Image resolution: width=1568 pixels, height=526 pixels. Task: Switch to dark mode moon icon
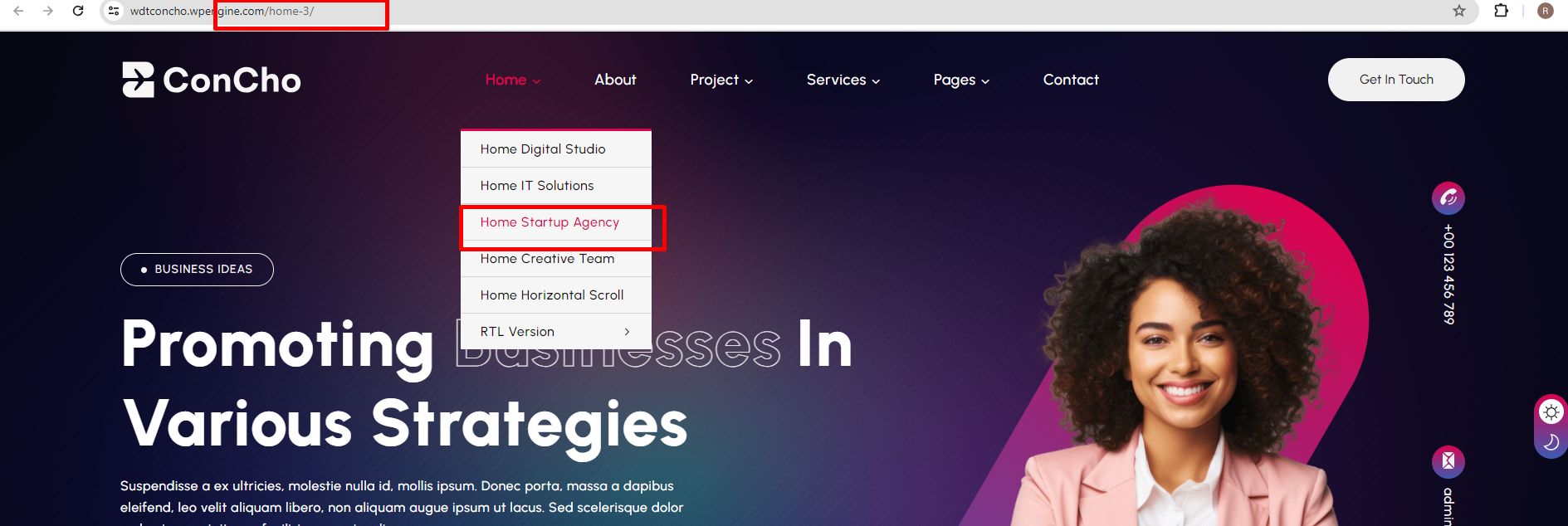1551,442
